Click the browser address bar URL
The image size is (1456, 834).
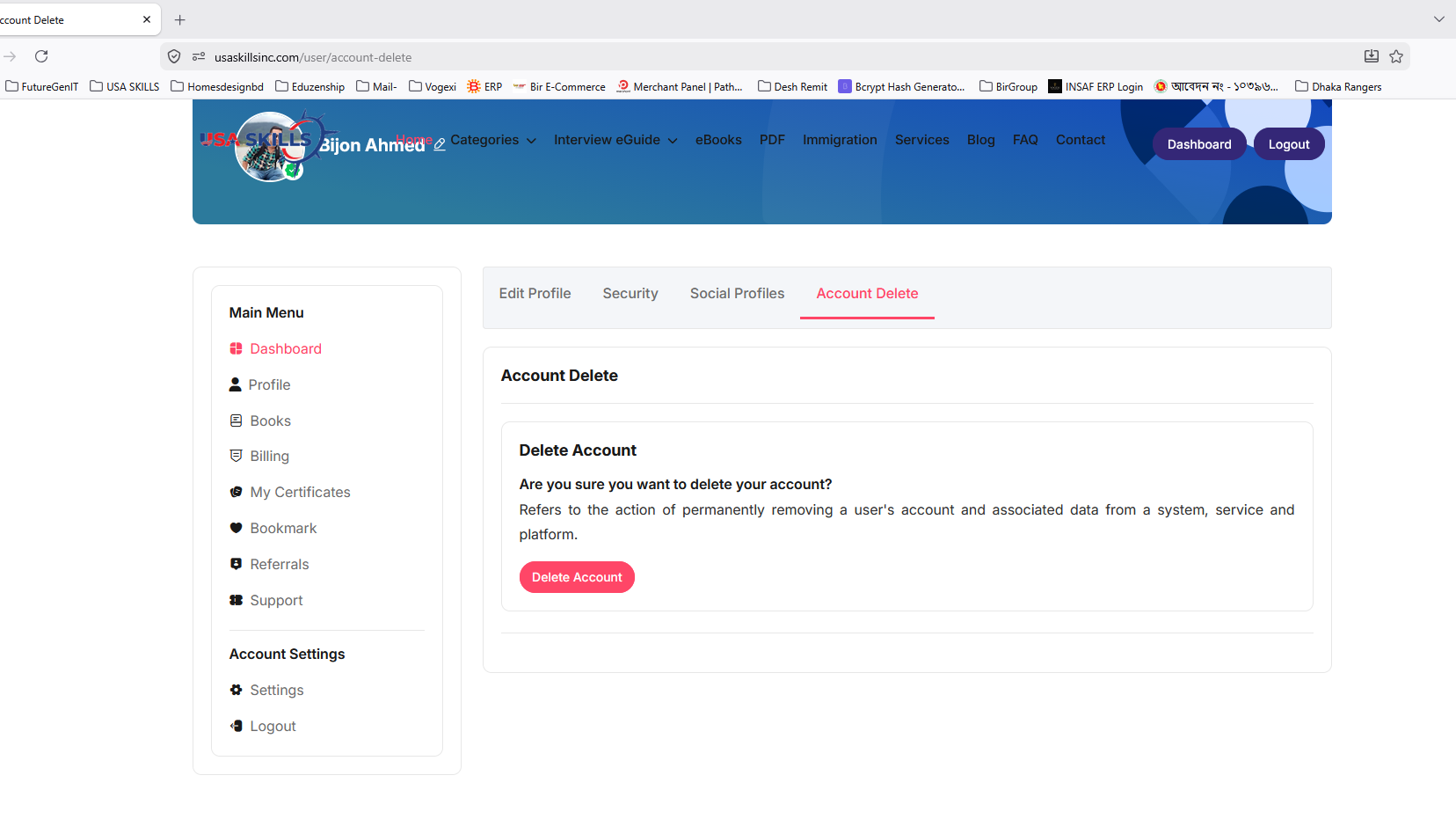[x=313, y=57]
